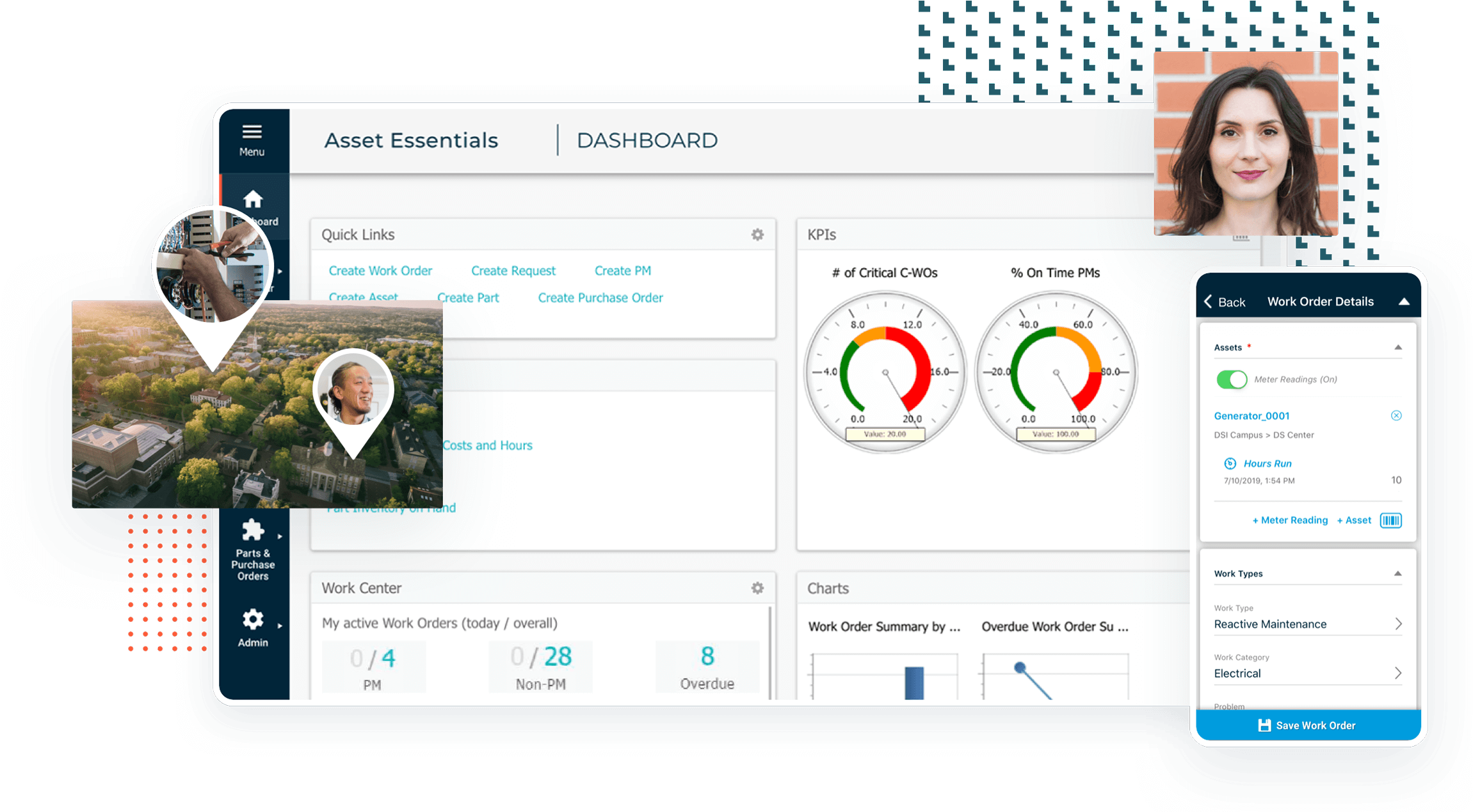Click Create Purchase Order link
The image size is (1473, 812).
tap(600, 298)
